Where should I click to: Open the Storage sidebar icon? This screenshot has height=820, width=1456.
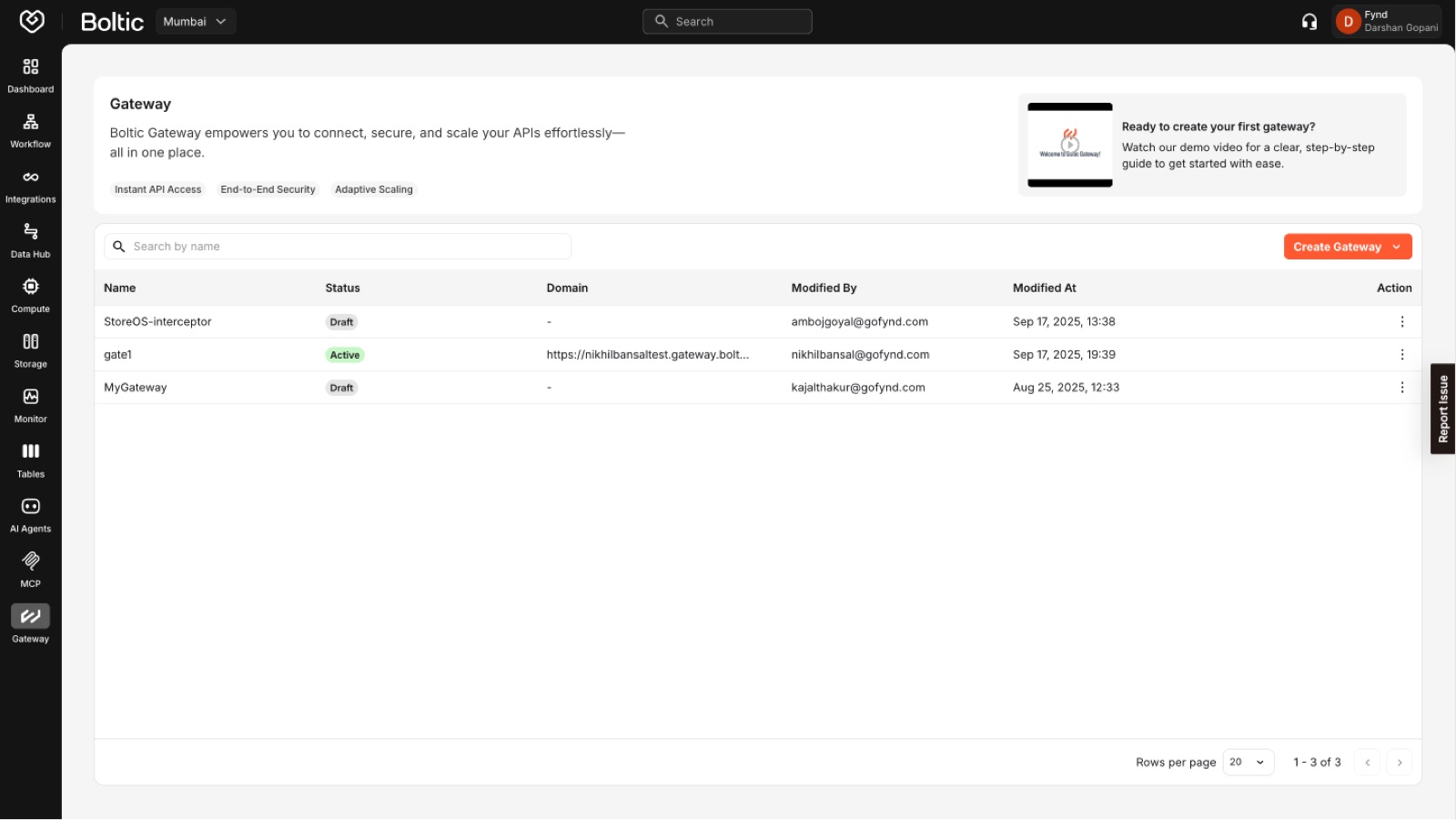tap(31, 341)
